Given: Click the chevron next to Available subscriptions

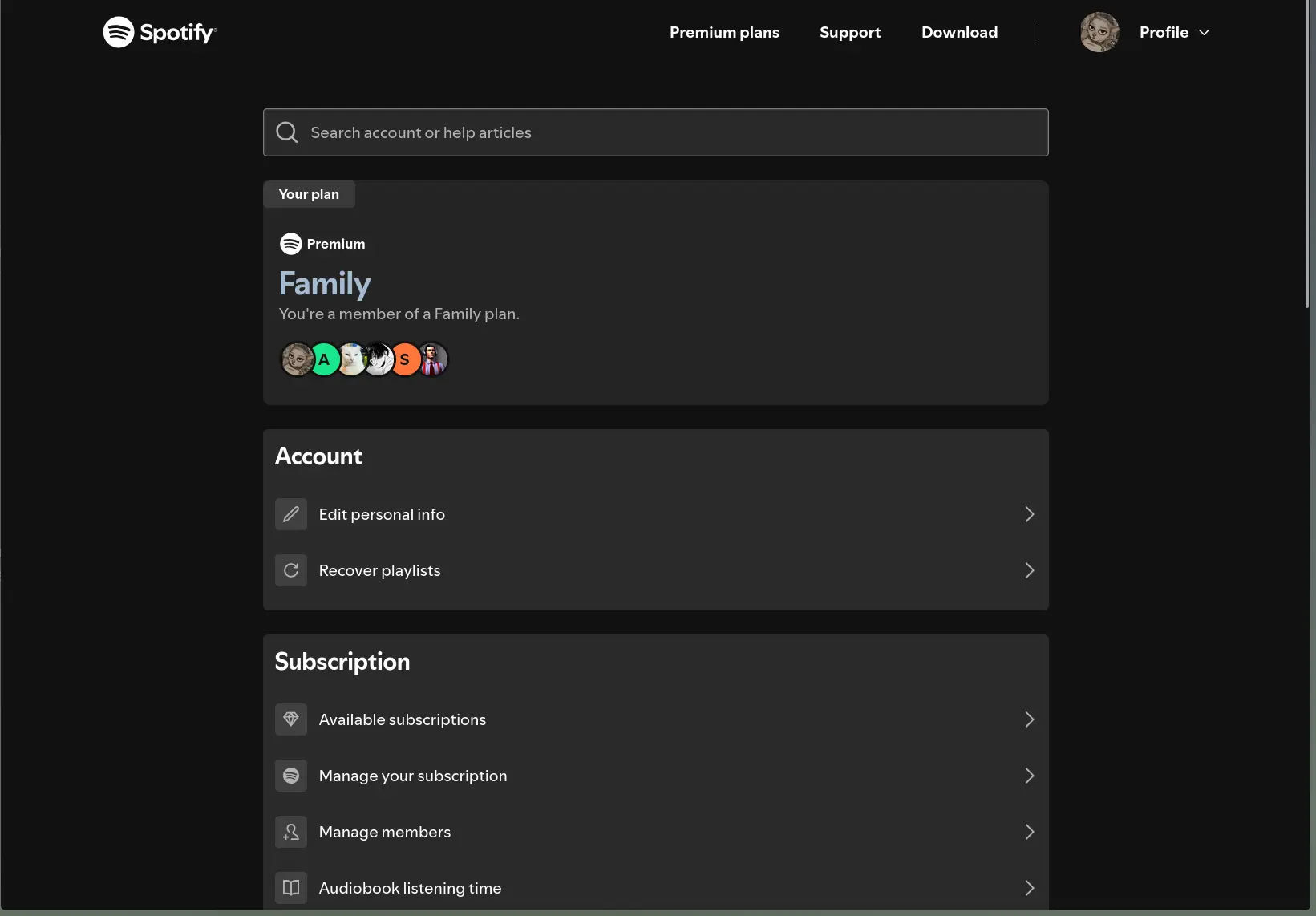Looking at the screenshot, I should 1030,719.
